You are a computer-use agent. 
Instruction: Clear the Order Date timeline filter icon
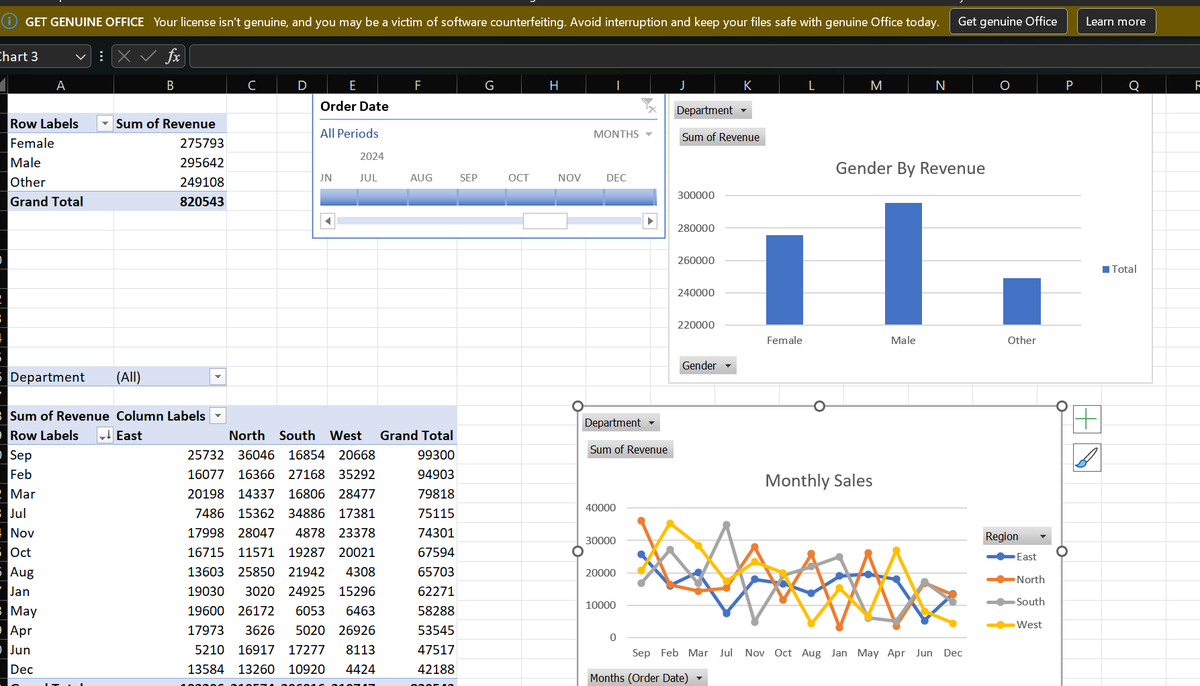648,105
